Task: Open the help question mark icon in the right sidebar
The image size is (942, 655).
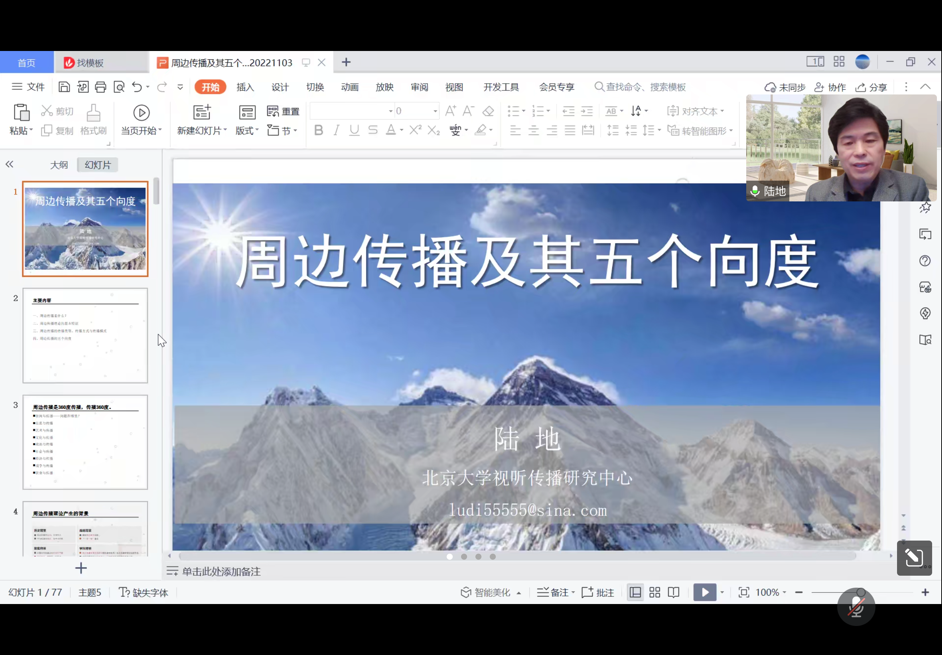Action: pyautogui.click(x=925, y=261)
